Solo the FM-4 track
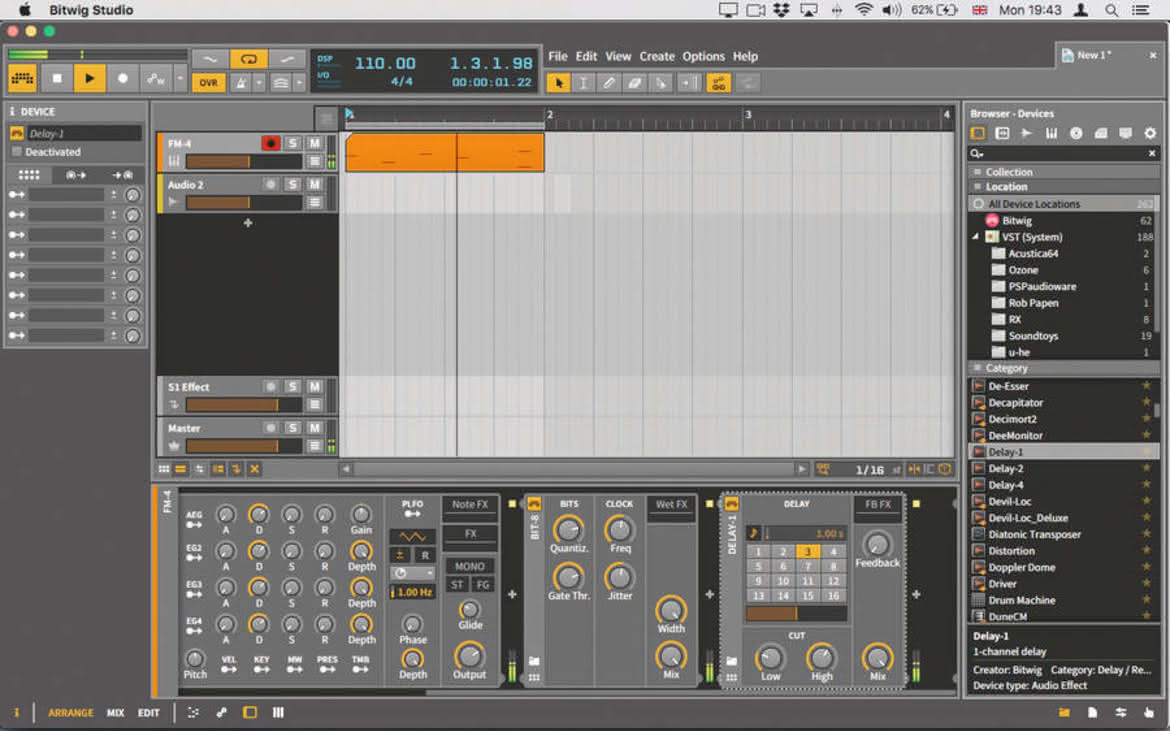Viewport: 1170px width, 731px height. [292, 142]
